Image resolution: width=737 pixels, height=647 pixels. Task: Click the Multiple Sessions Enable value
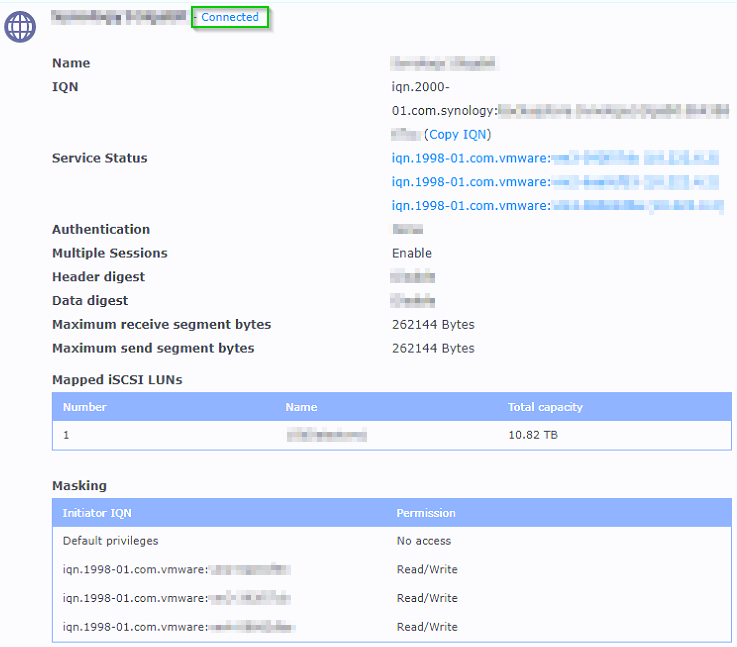[412, 253]
